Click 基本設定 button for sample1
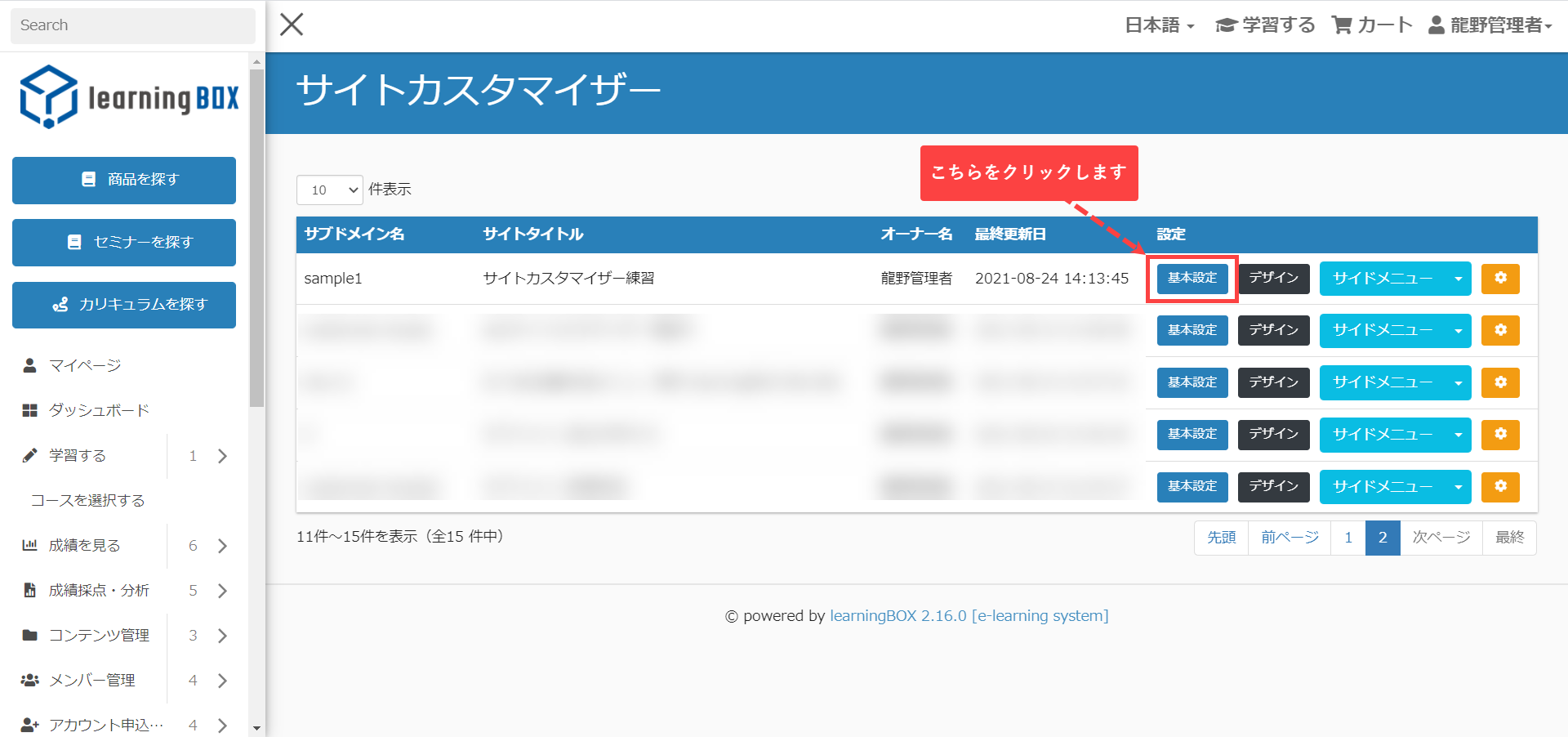This screenshot has height=737, width=1568. pos(1192,279)
